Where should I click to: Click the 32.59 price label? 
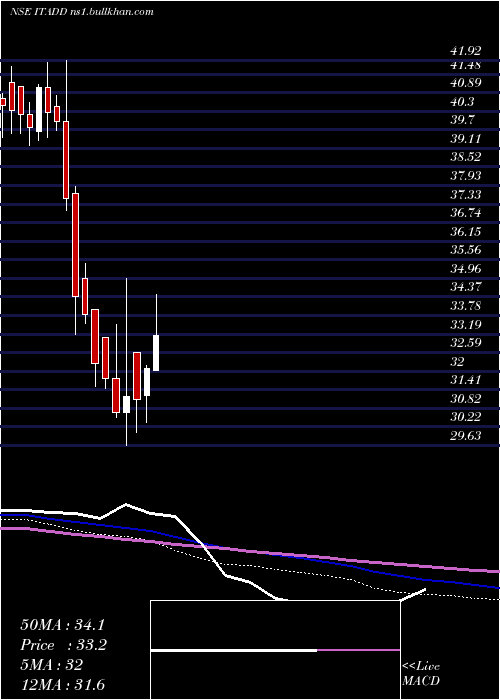466,343
